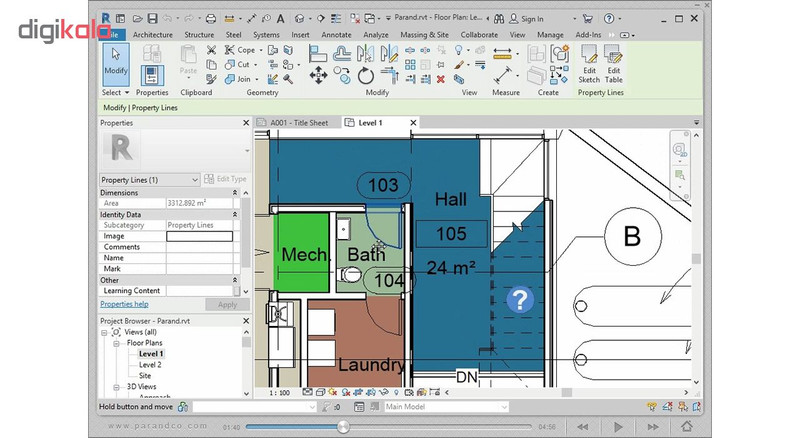Click the Comments property value field
This screenshot has width=800, height=438.
click(x=199, y=247)
